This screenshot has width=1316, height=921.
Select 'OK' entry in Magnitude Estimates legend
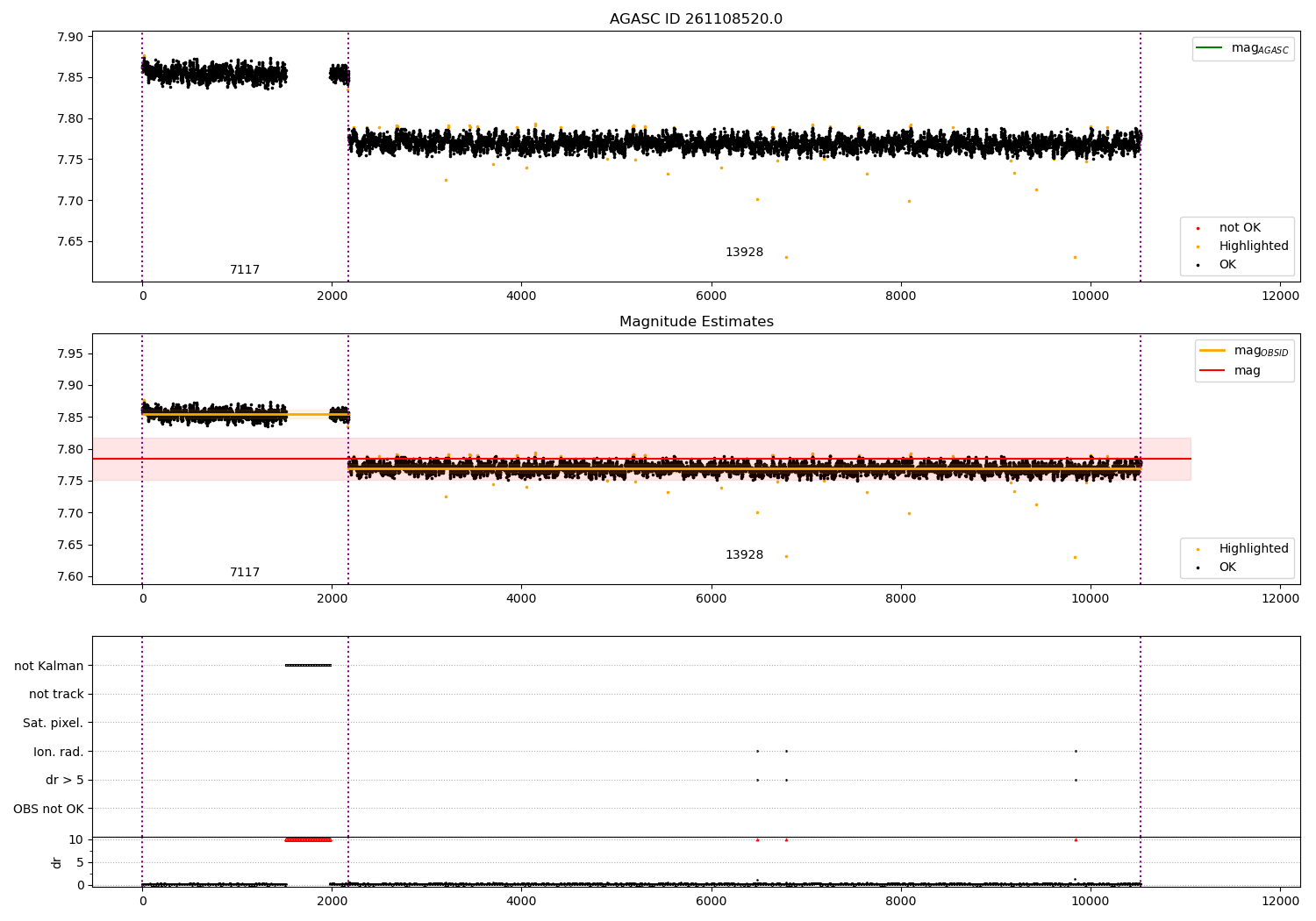coord(1227,568)
